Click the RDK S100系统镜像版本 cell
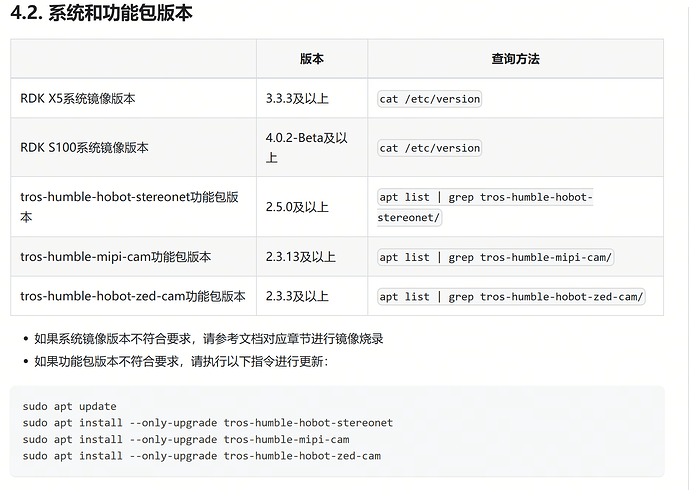The height and width of the screenshot is (490, 690). pos(133,147)
